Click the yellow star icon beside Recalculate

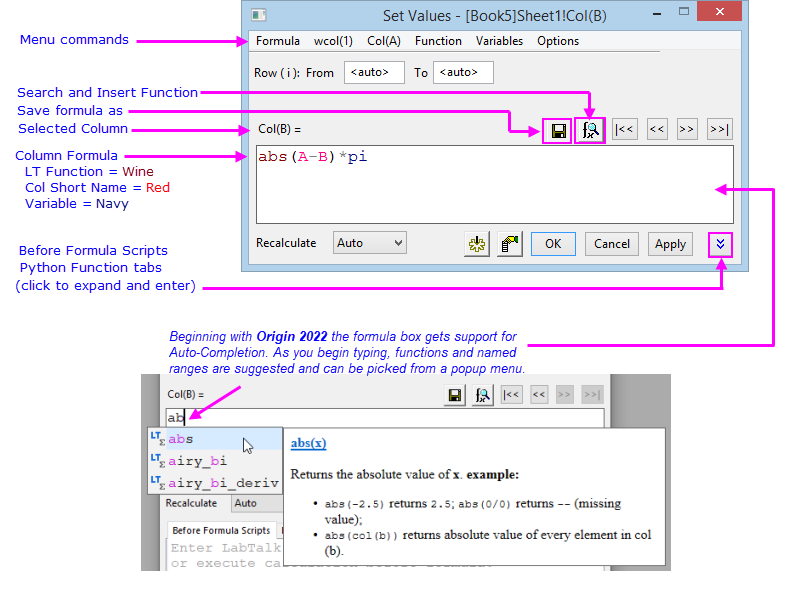(x=477, y=245)
